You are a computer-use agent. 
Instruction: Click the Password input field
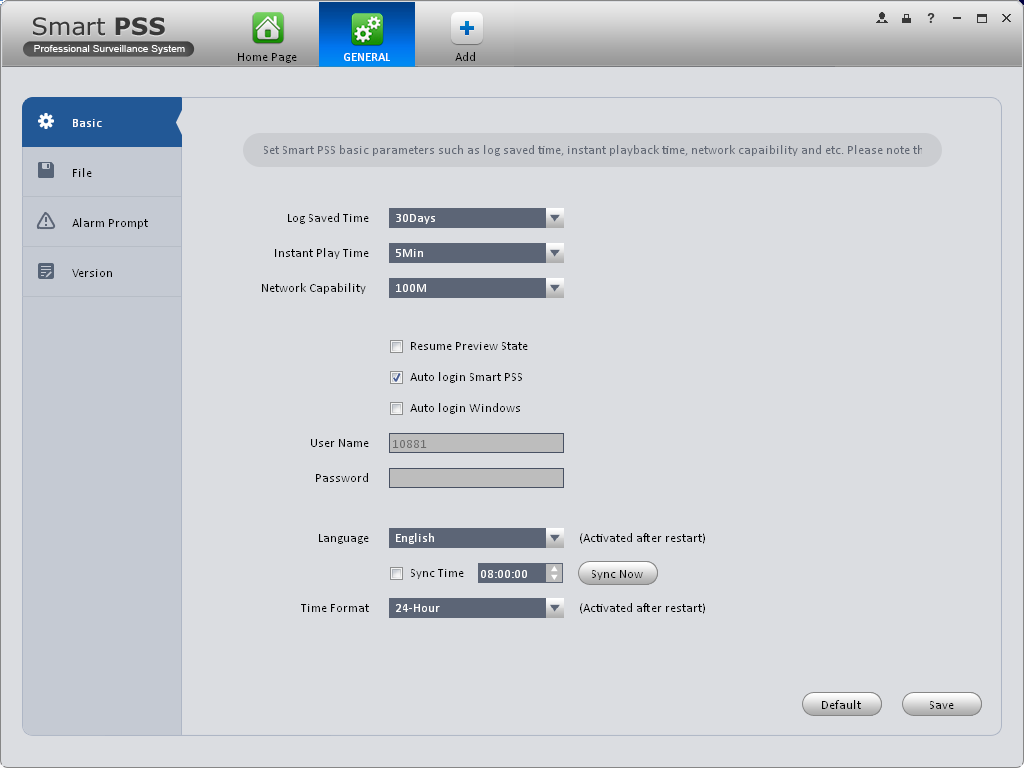[476, 478]
